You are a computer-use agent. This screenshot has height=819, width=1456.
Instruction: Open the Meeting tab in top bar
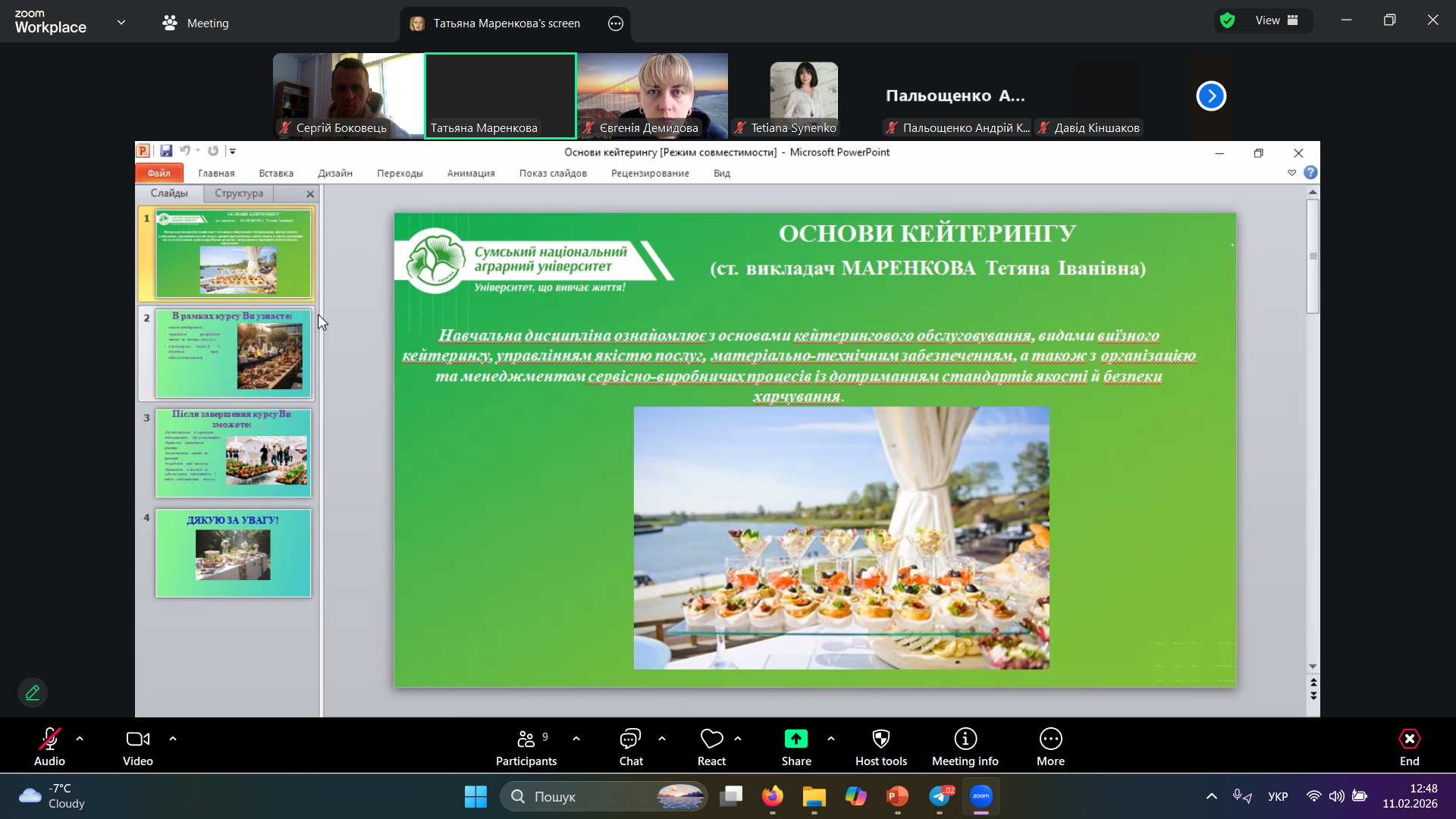tap(196, 23)
